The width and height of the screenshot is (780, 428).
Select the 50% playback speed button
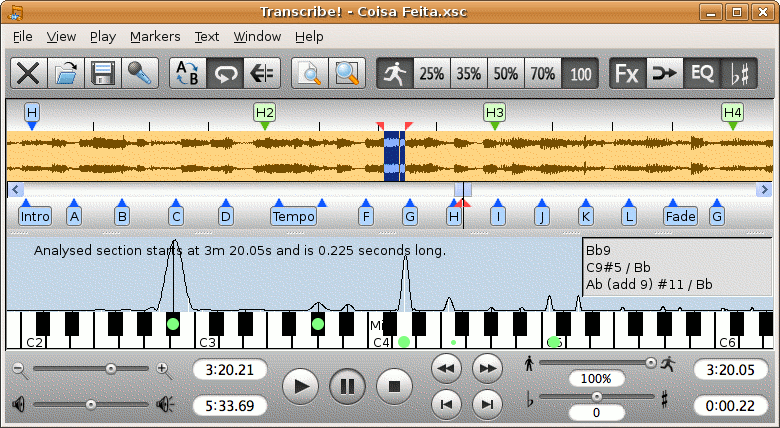click(x=506, y=73)
